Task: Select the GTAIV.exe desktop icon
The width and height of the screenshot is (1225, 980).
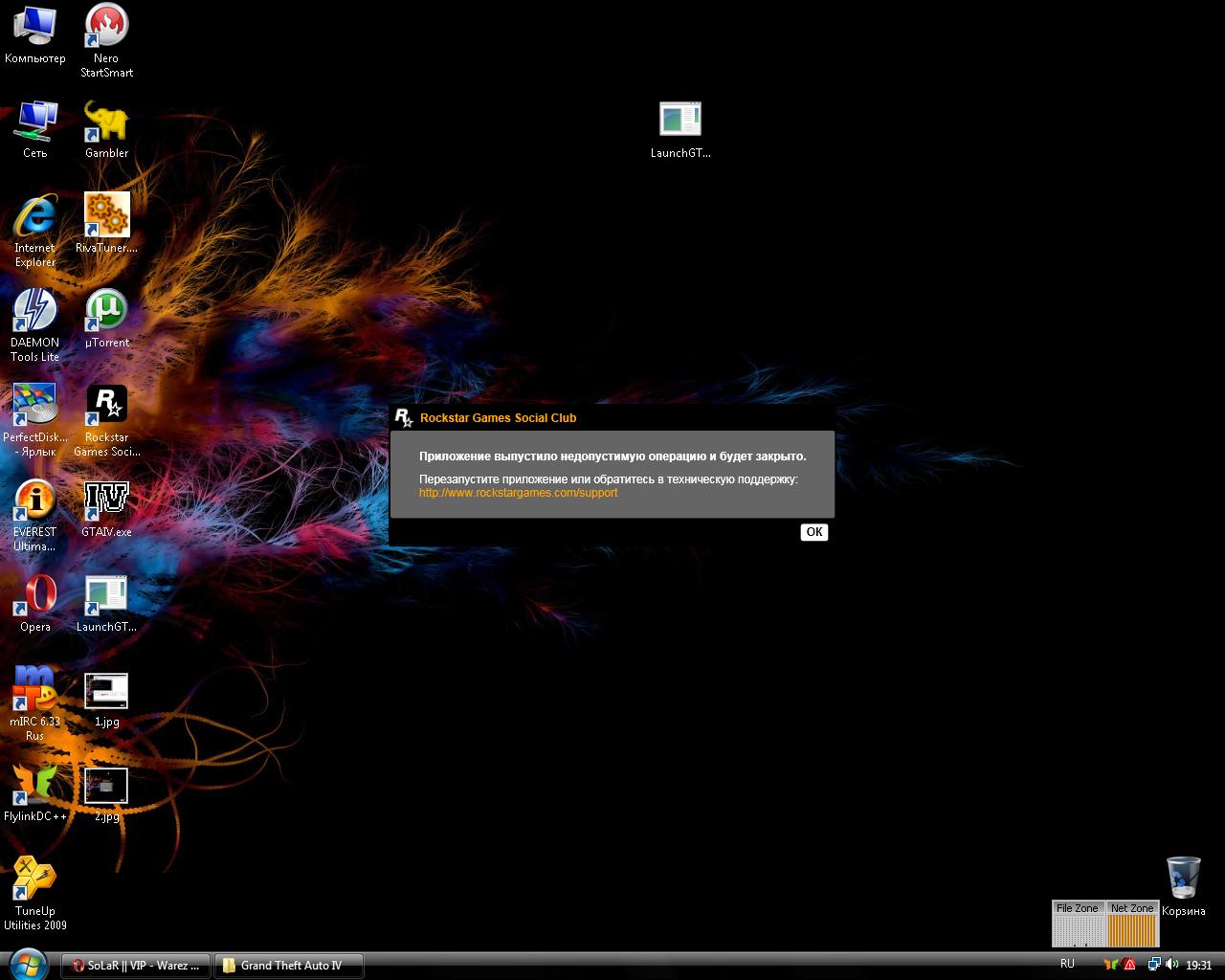Action: click(x=106, y=500)
